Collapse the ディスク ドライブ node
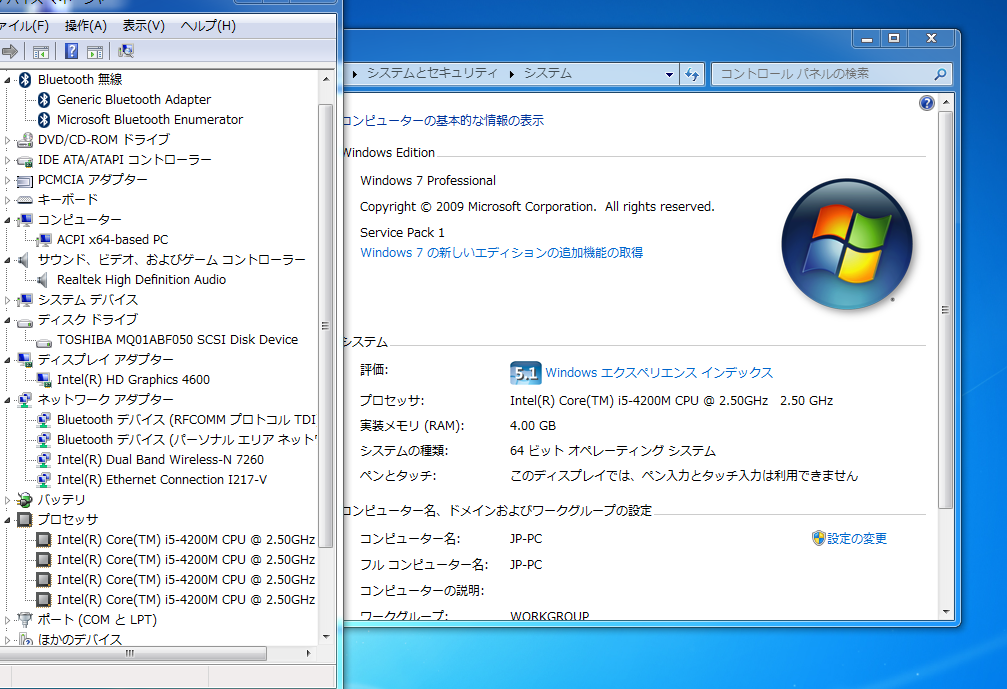 [x=8, y=320]
